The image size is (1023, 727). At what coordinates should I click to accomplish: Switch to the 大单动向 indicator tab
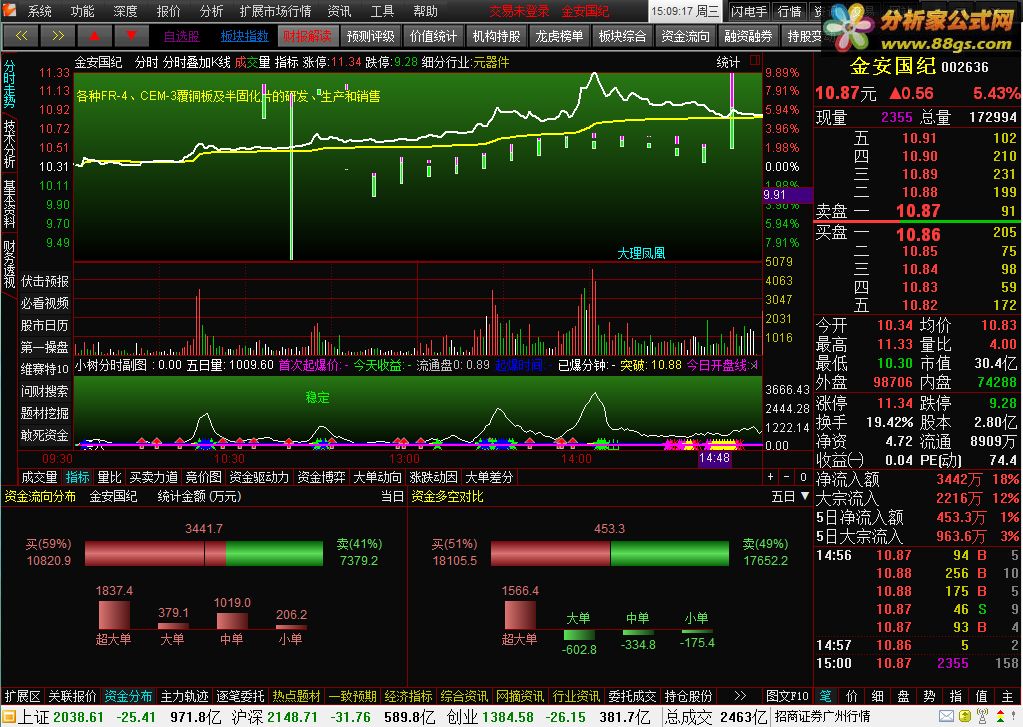click(377, 477)
